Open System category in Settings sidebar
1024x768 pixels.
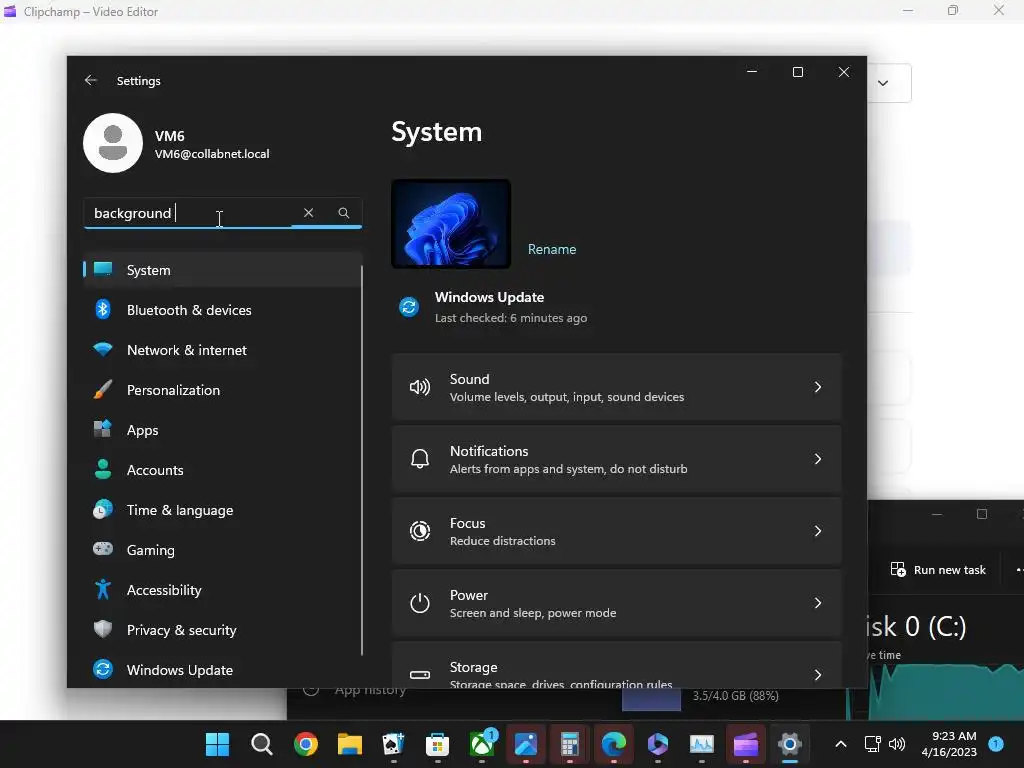click(222, 270)
